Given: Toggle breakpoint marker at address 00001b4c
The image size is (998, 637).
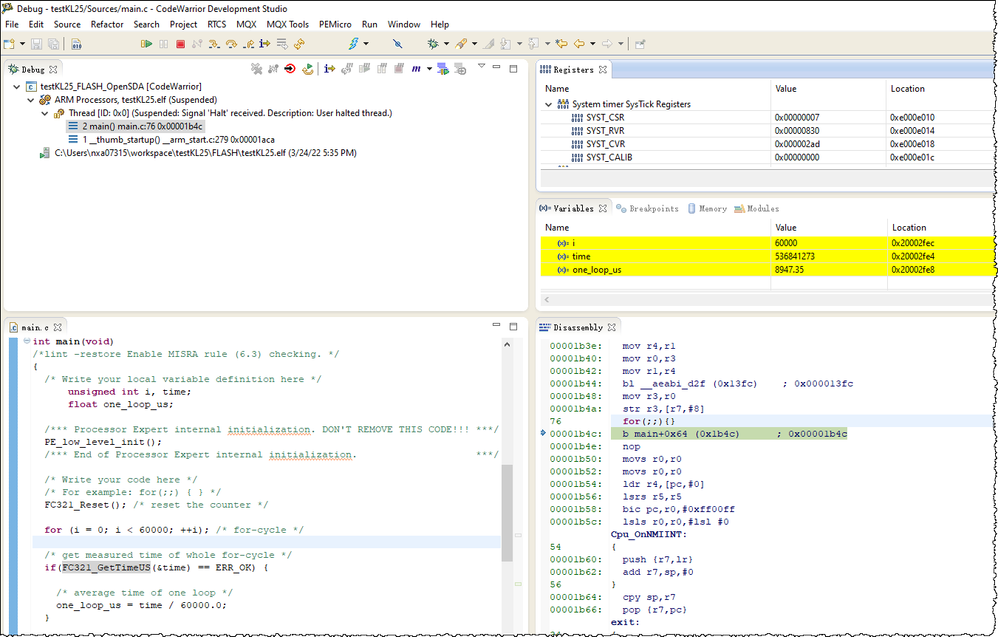Looking at the screenshot, I should (543, 433).
